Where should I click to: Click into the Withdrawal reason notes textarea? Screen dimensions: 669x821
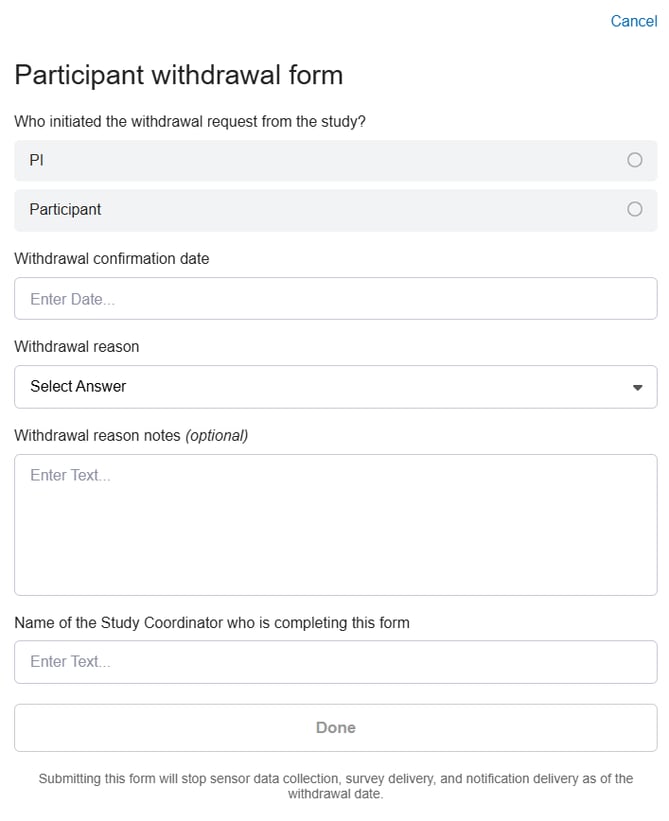point(335,525)
